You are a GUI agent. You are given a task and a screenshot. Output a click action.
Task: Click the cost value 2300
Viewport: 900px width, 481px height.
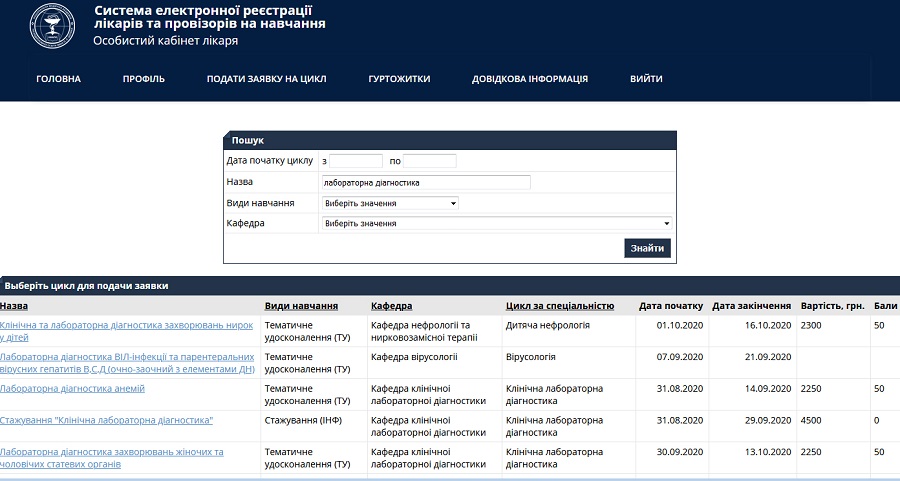click(811, 325)
